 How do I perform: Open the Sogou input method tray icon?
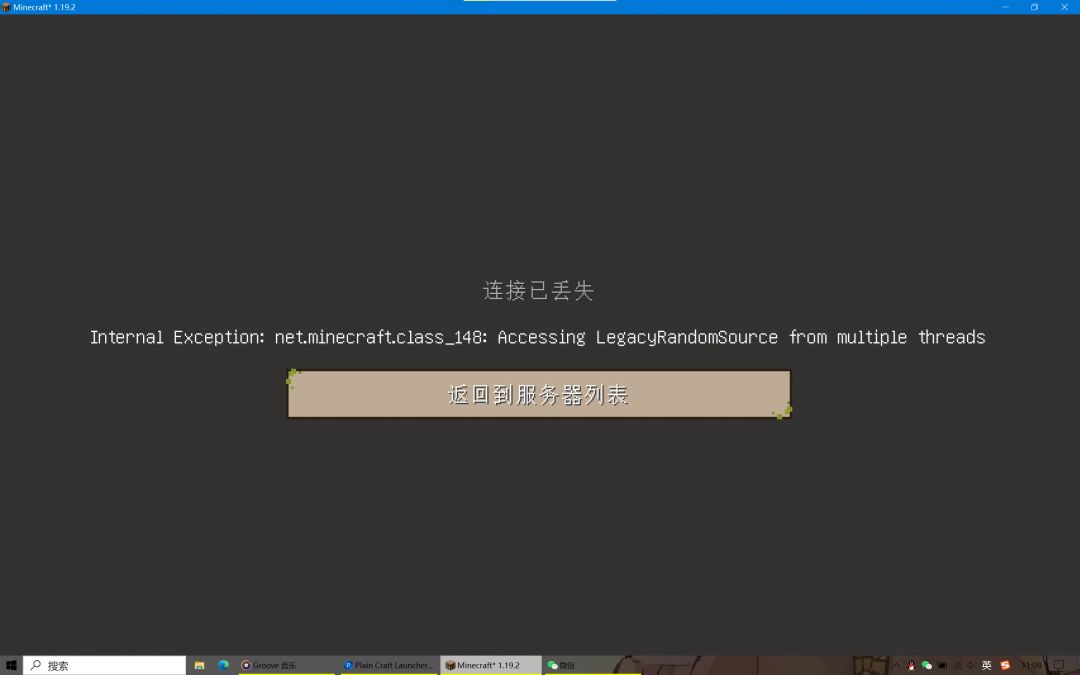tap(1005, 665)
